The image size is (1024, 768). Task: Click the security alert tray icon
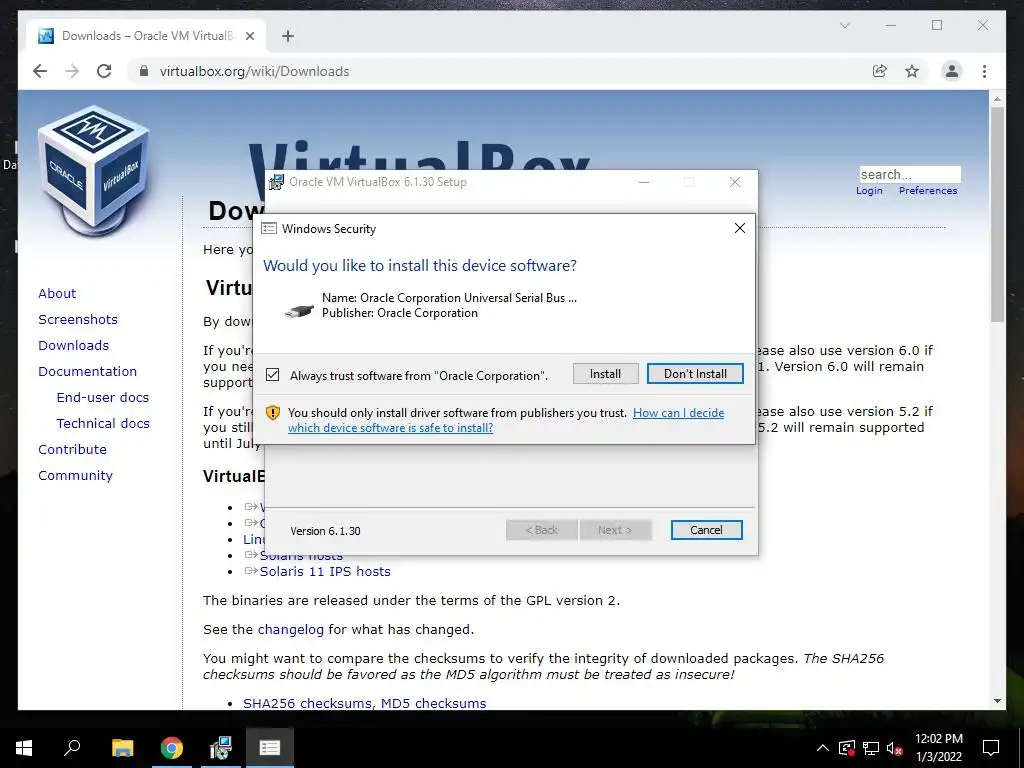(x=847, y=748)
